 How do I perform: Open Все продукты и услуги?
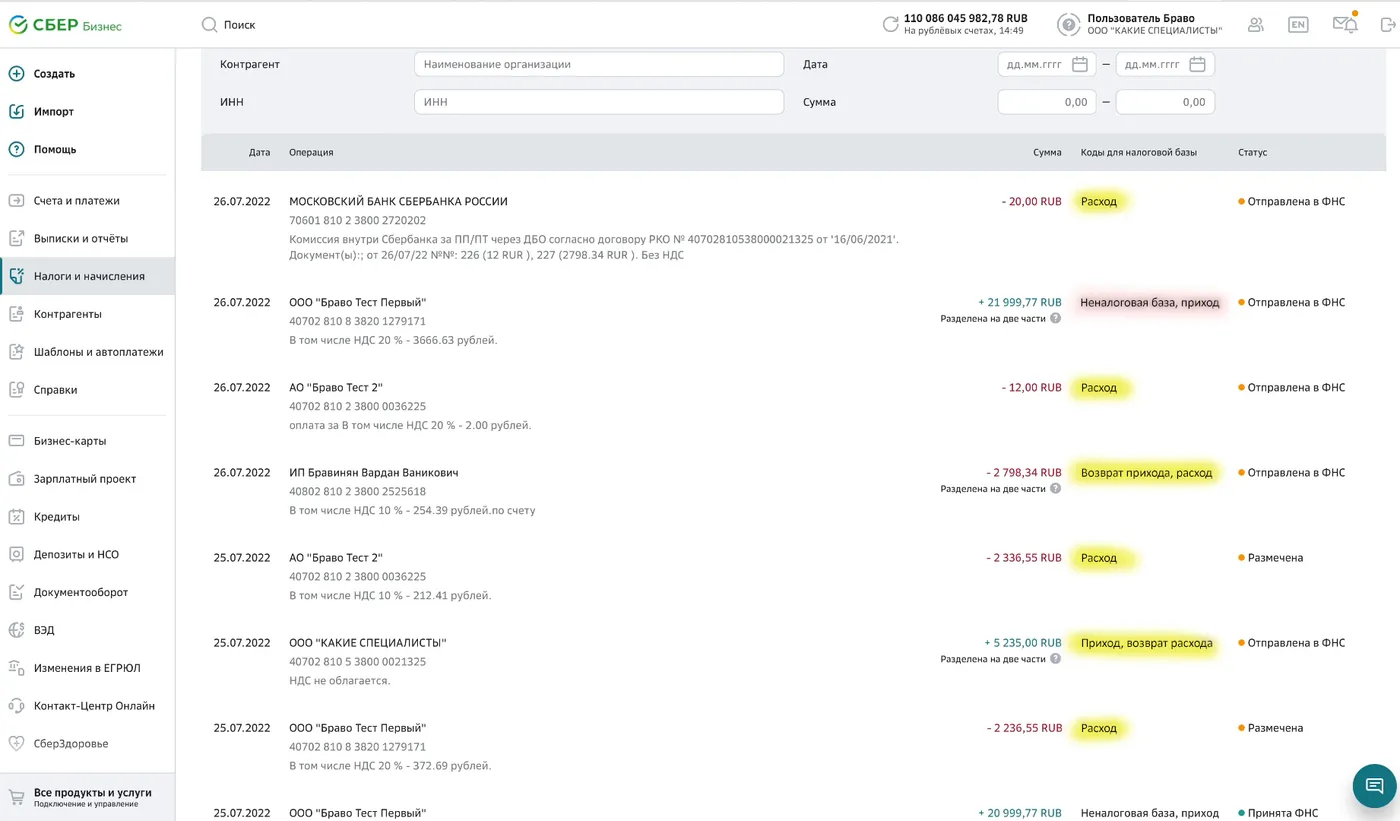(87, 797)
